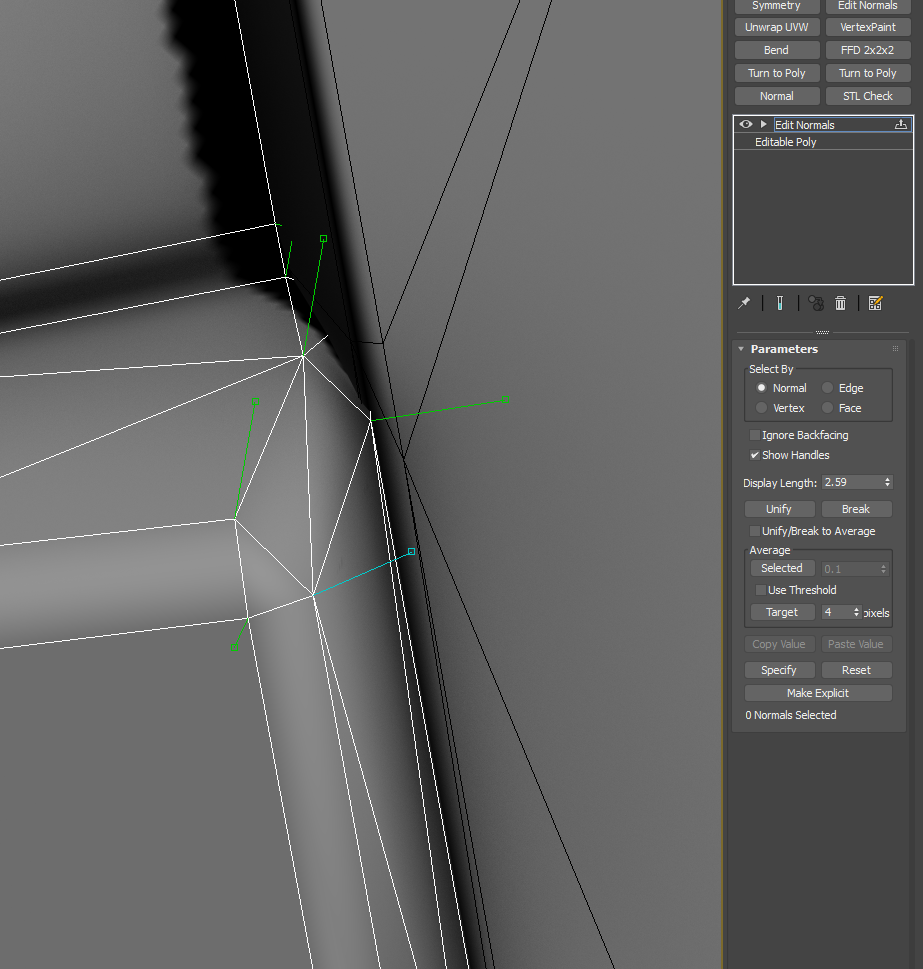Click the Unify button
This screenshot has height=969, width=923.
[779, 509]
